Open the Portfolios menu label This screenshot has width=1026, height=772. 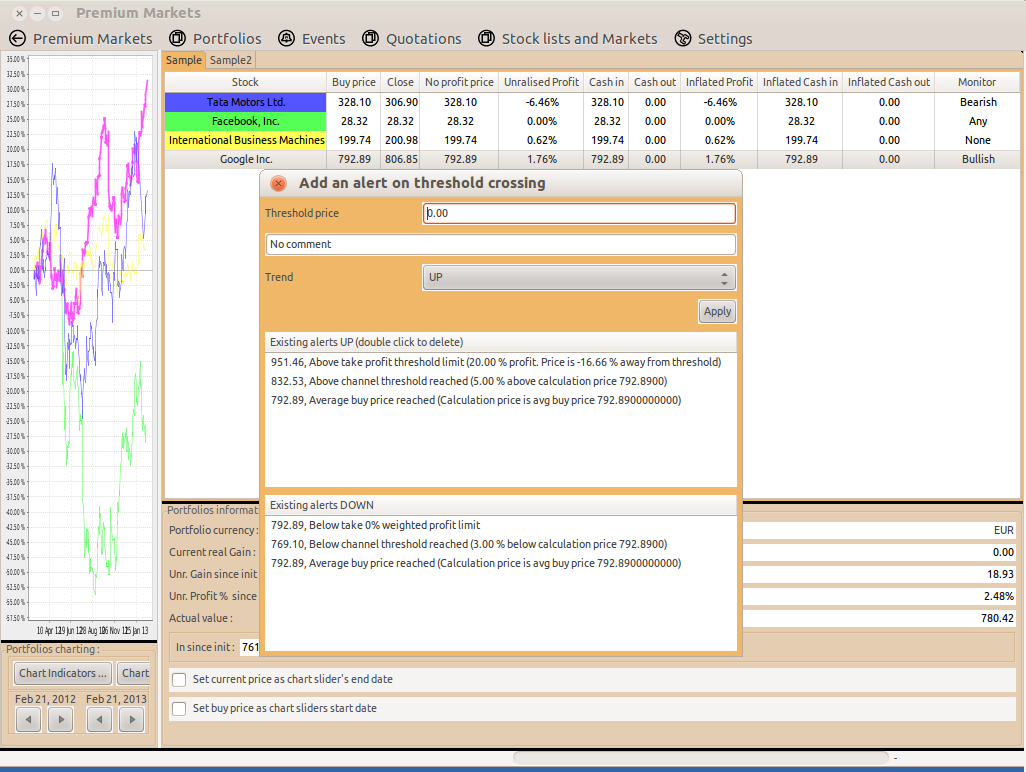227,39
